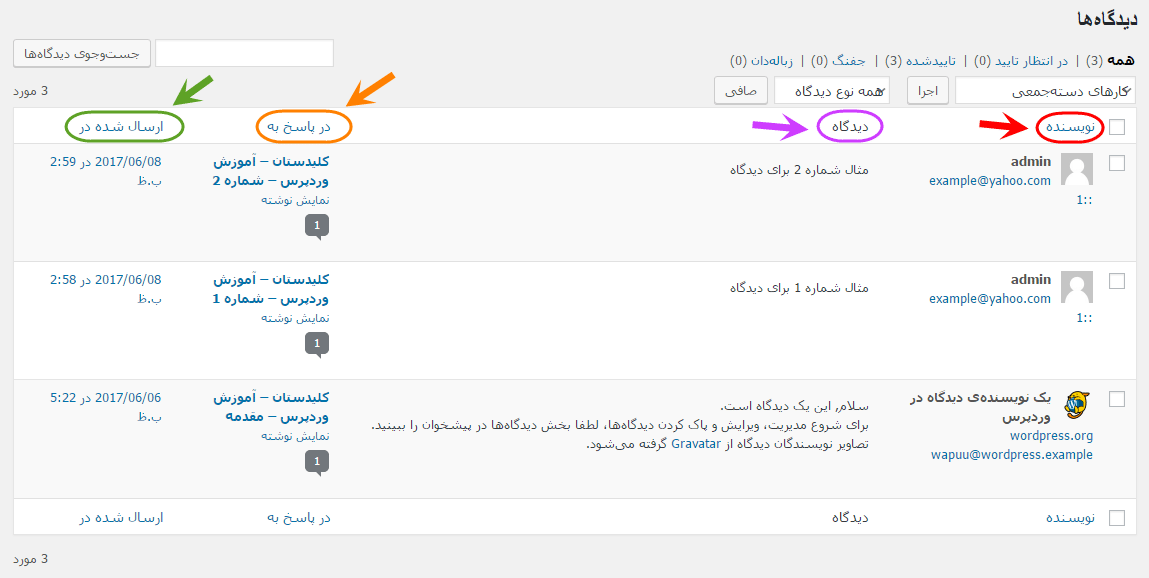Click نمایش نوشته under the شماره 2 post

295,199
